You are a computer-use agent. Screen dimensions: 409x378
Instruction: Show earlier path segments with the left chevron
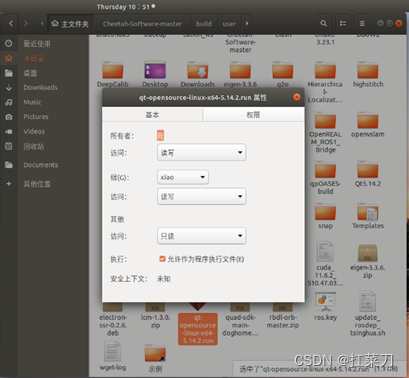click(x=42, y=24)
